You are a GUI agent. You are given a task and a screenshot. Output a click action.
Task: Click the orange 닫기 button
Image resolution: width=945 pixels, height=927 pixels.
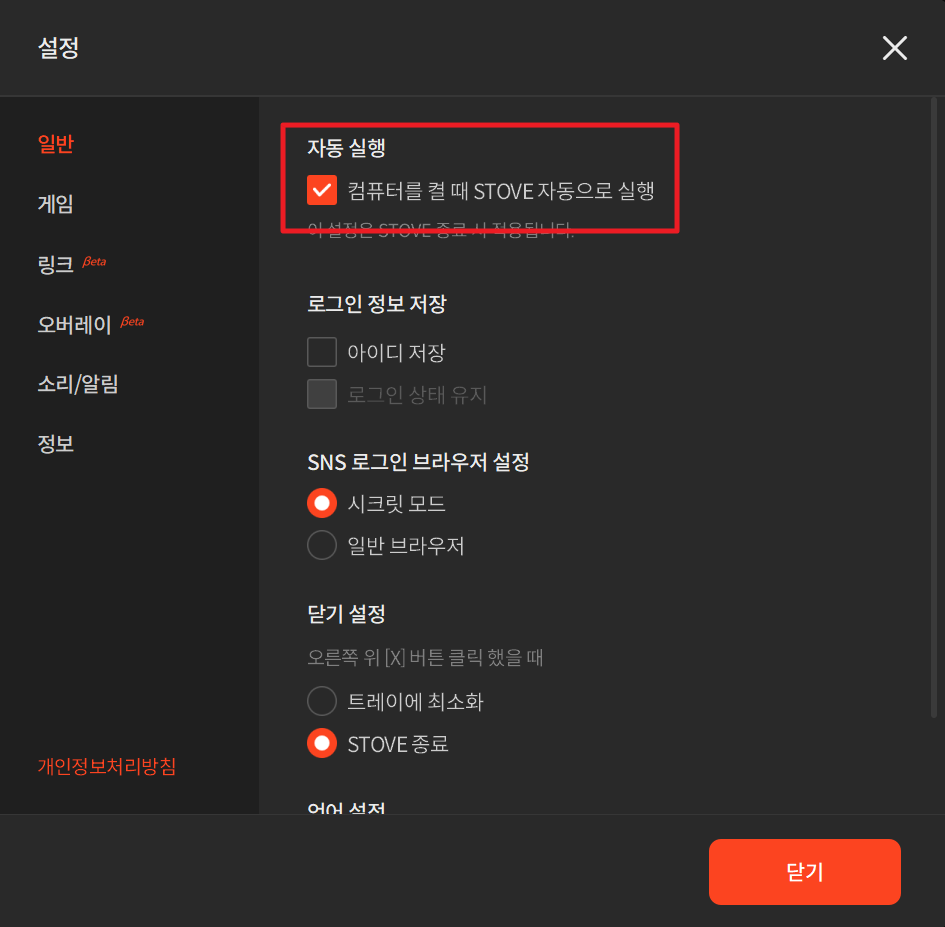(x=805, y=872)
